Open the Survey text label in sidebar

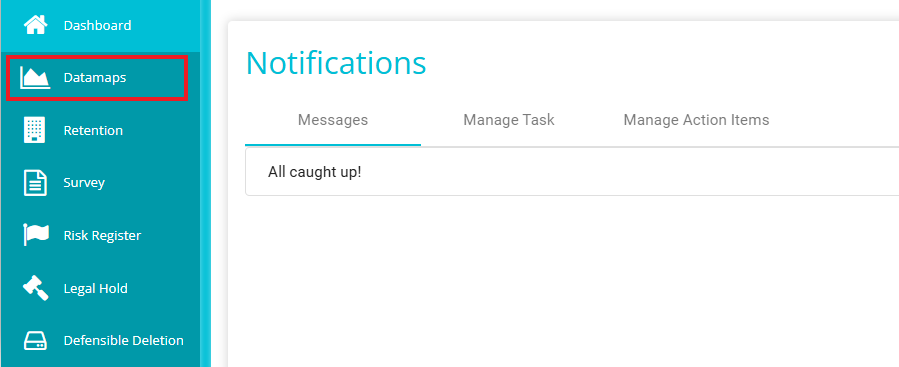pos(84,183)
